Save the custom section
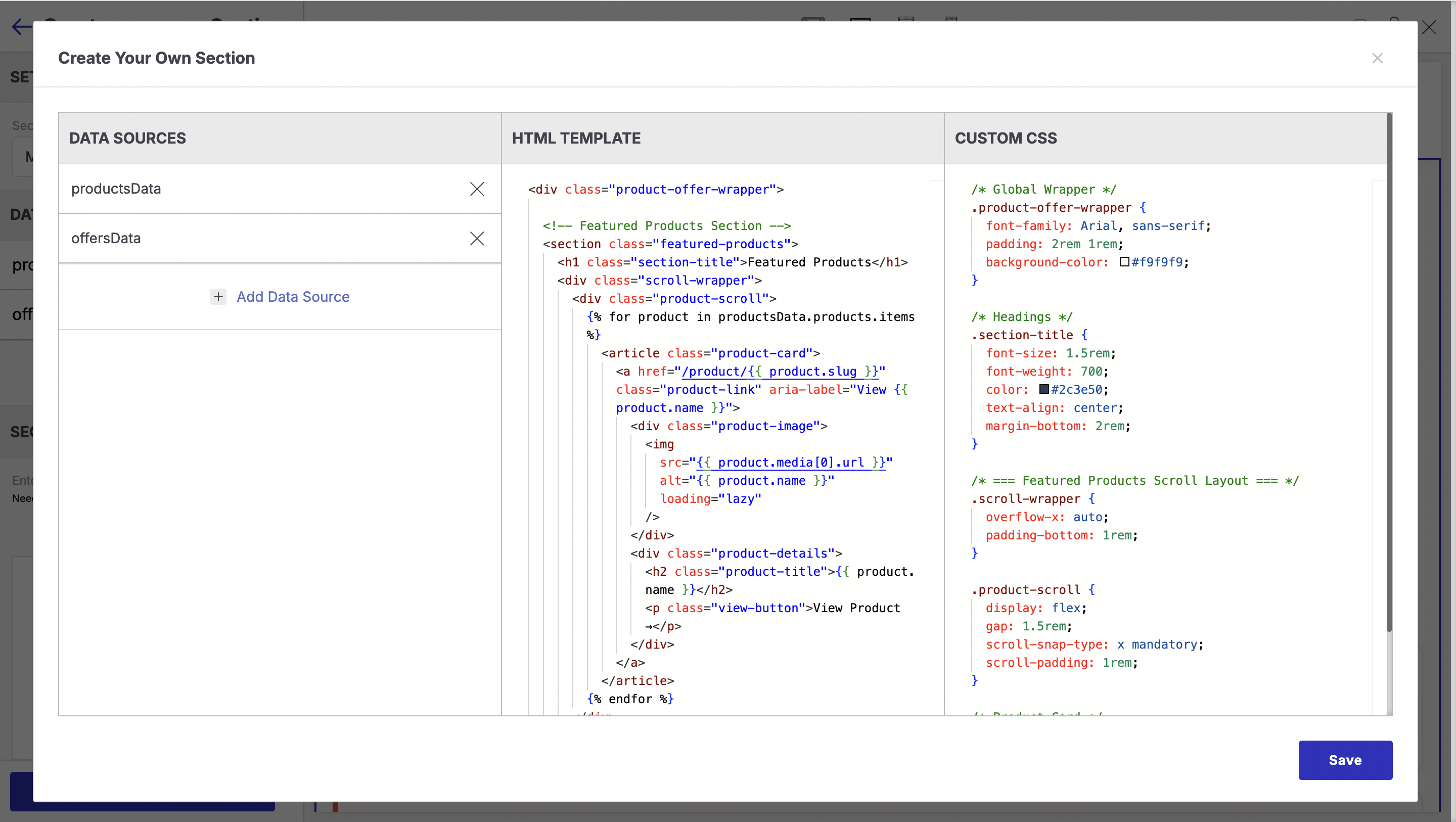 coord(1345,760)
